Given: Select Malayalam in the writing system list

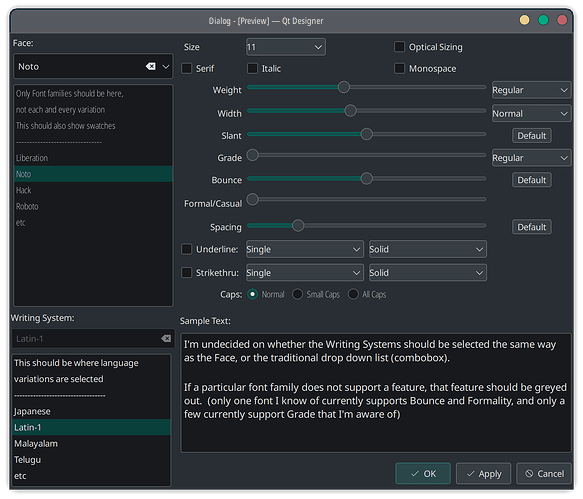Looking at the screenshot, I should 91,444.
